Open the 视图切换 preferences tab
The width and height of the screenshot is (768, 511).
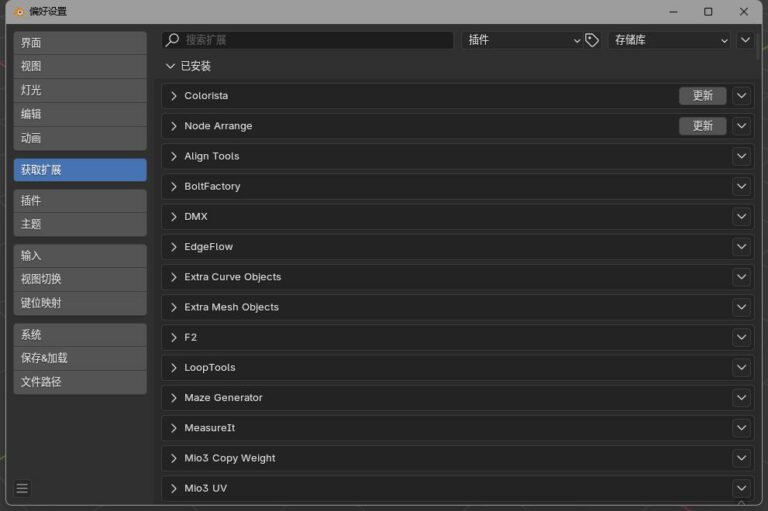tap(80, 279)
